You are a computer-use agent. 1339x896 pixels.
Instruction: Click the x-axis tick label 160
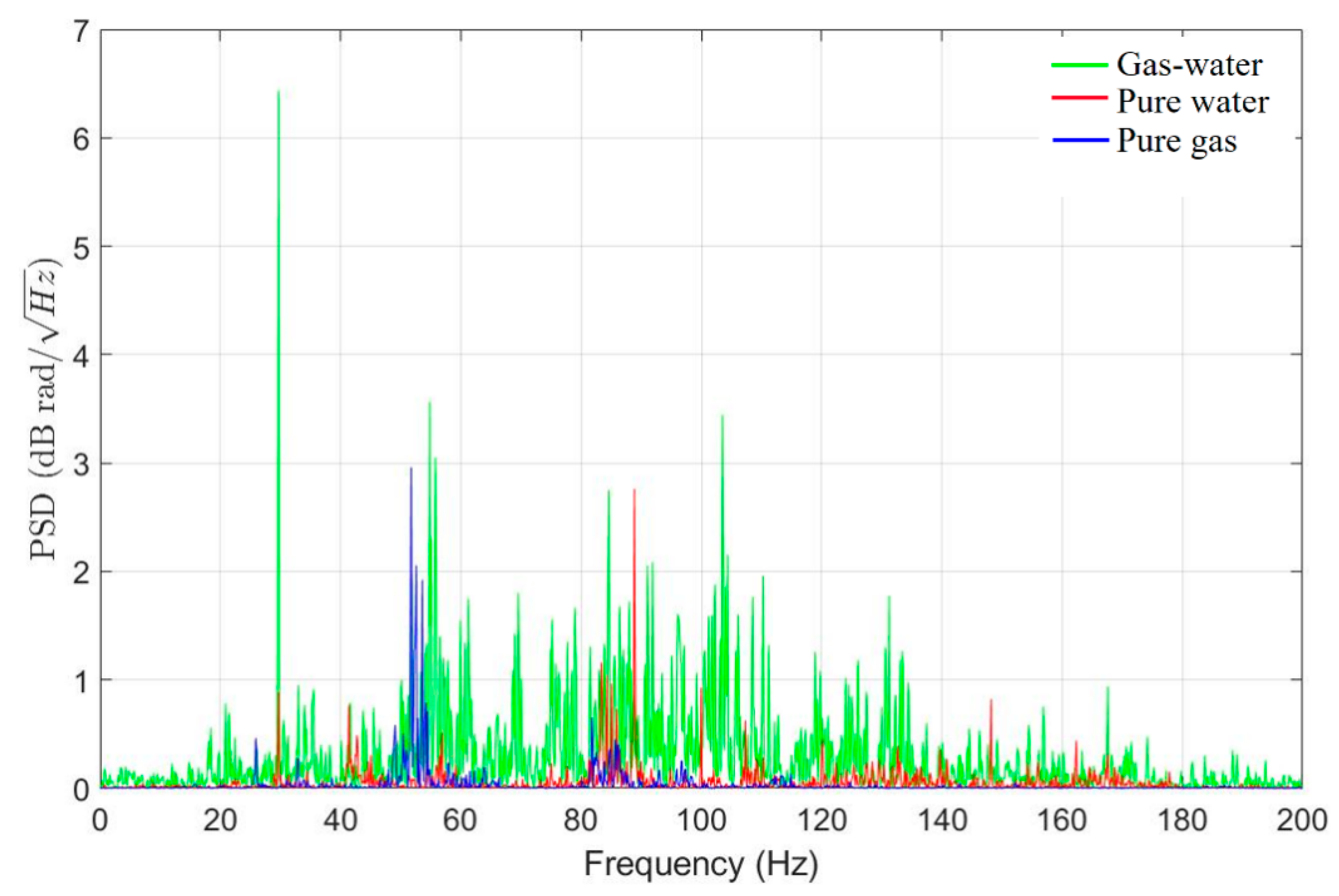point(1061,821)
